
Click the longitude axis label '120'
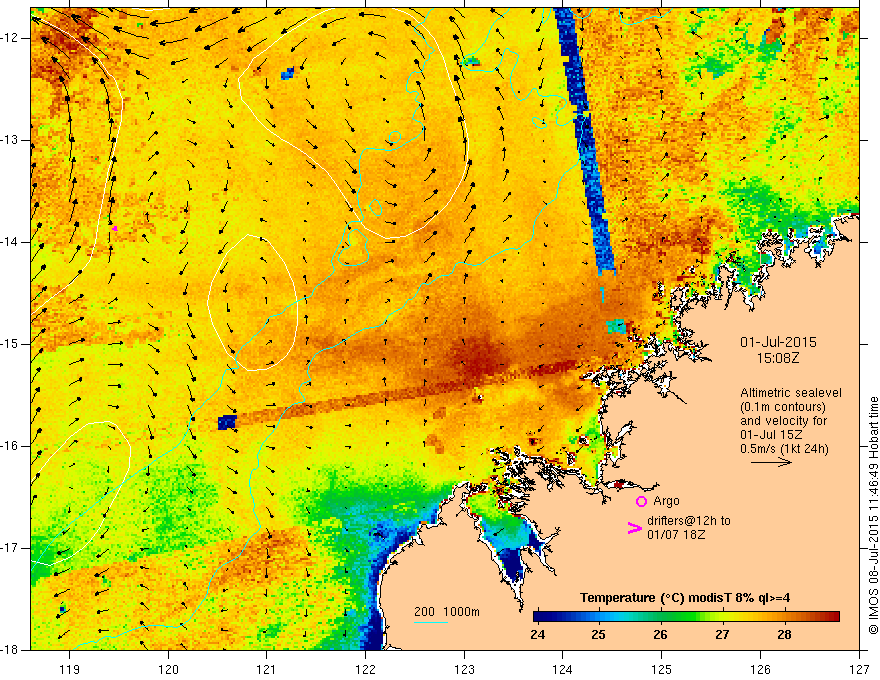(x=168, y=669)
